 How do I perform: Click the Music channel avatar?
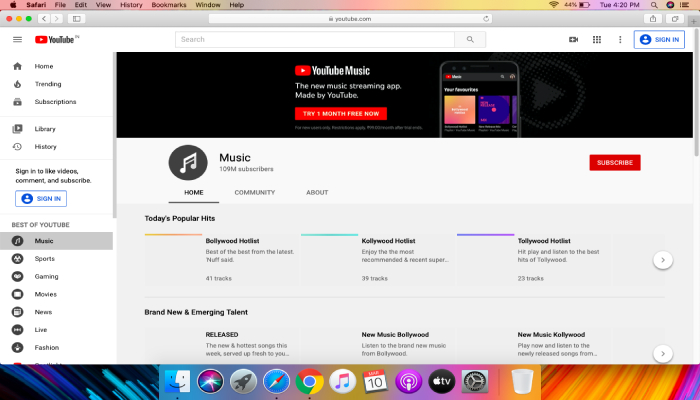(188, 162)
